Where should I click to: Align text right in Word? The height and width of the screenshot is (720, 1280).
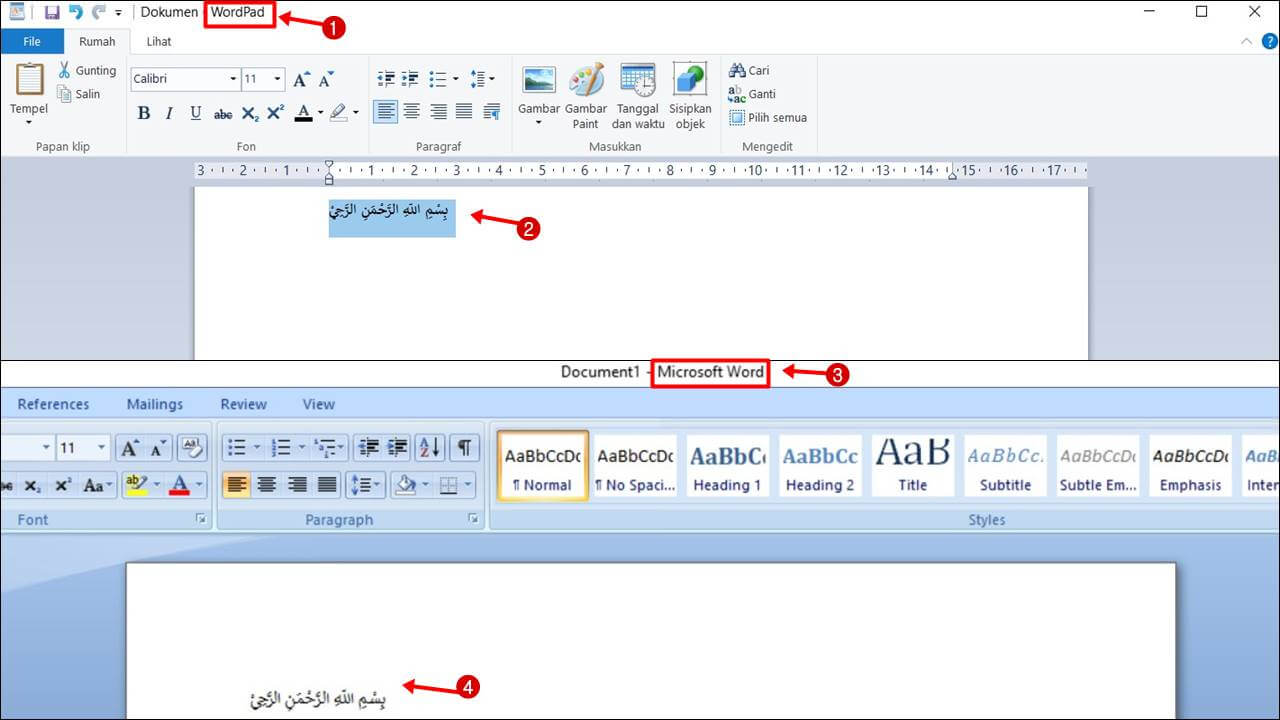[297, 485]
